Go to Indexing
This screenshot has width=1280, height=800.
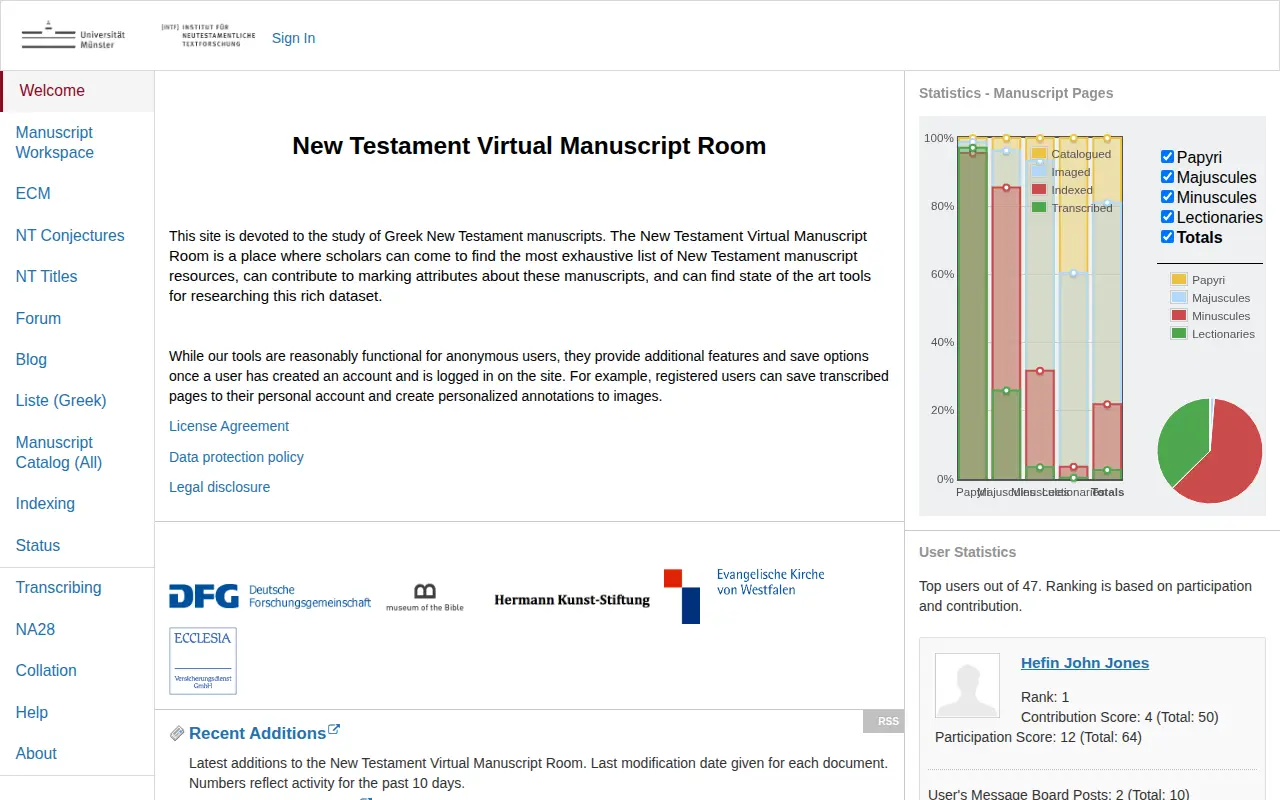coord(45,504)
